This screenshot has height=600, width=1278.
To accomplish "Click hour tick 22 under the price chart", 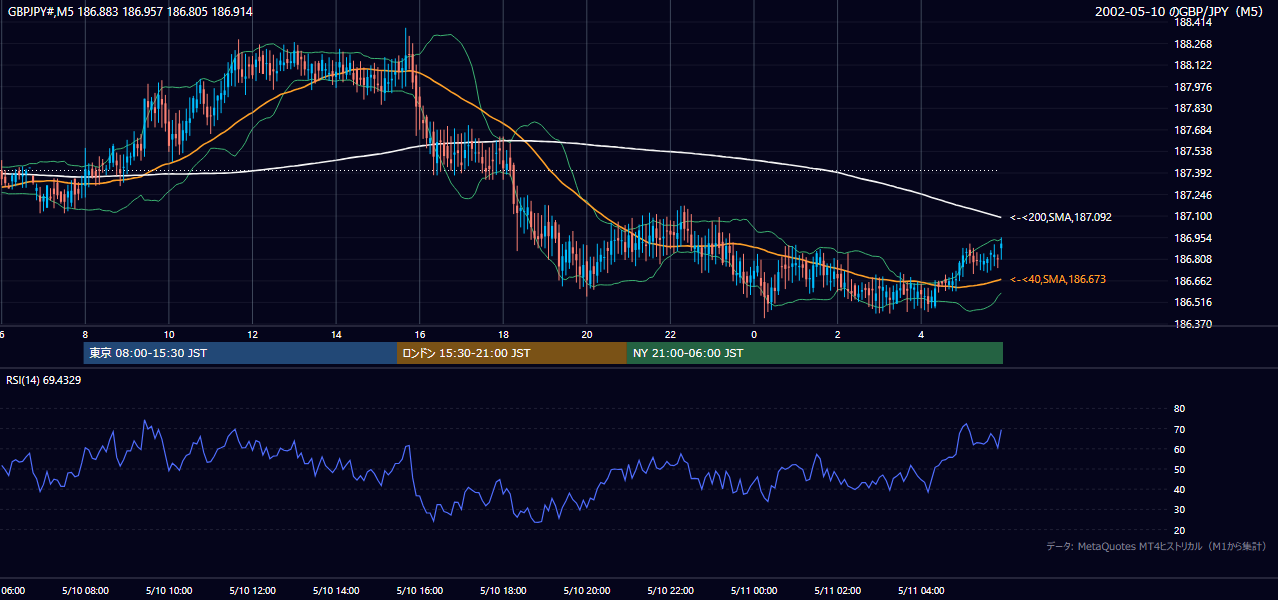I will (x=671, y=335).
